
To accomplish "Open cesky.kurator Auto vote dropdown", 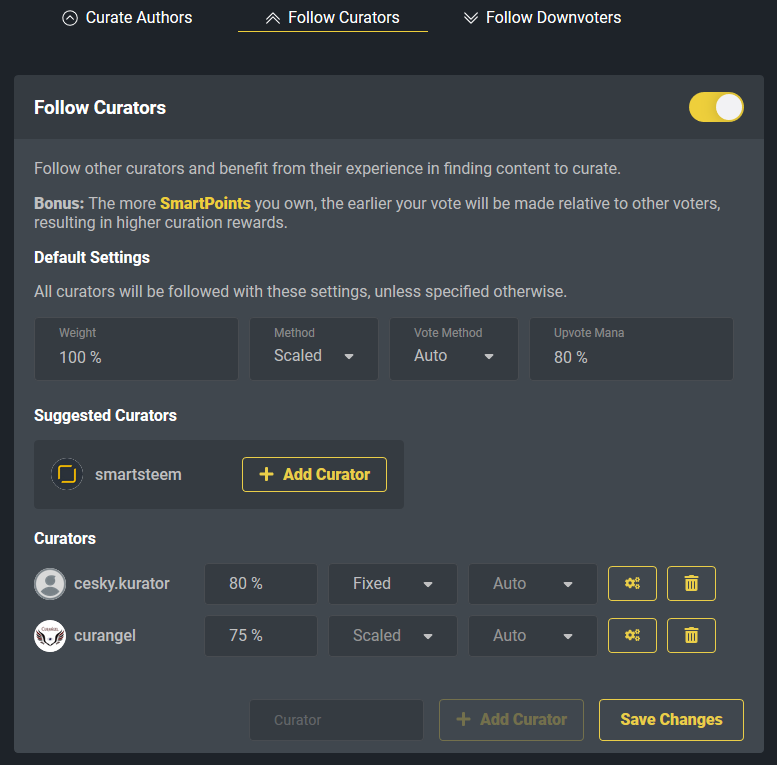I will 532,584.
